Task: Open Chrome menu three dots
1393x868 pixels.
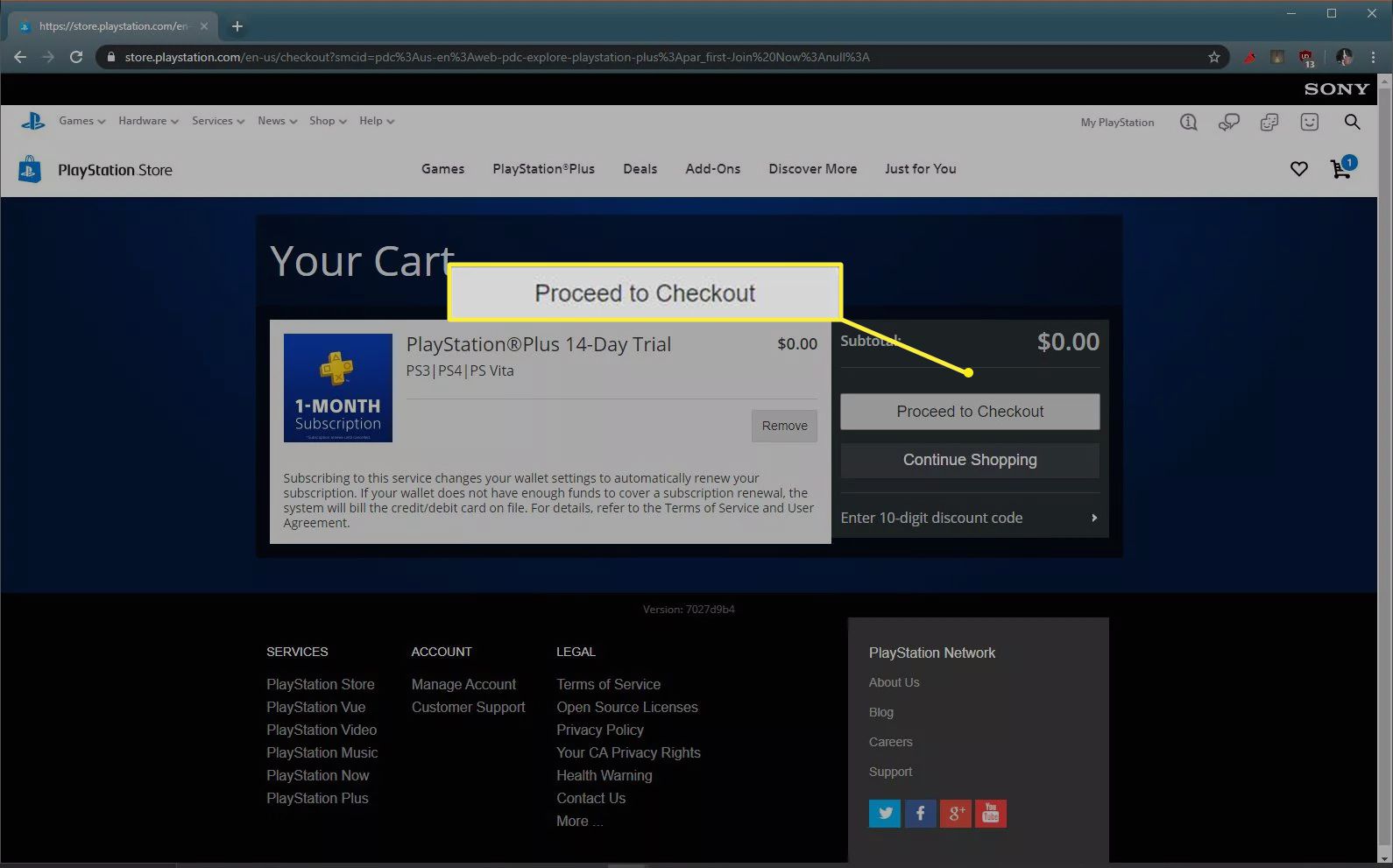Action: pos(1373,57)
